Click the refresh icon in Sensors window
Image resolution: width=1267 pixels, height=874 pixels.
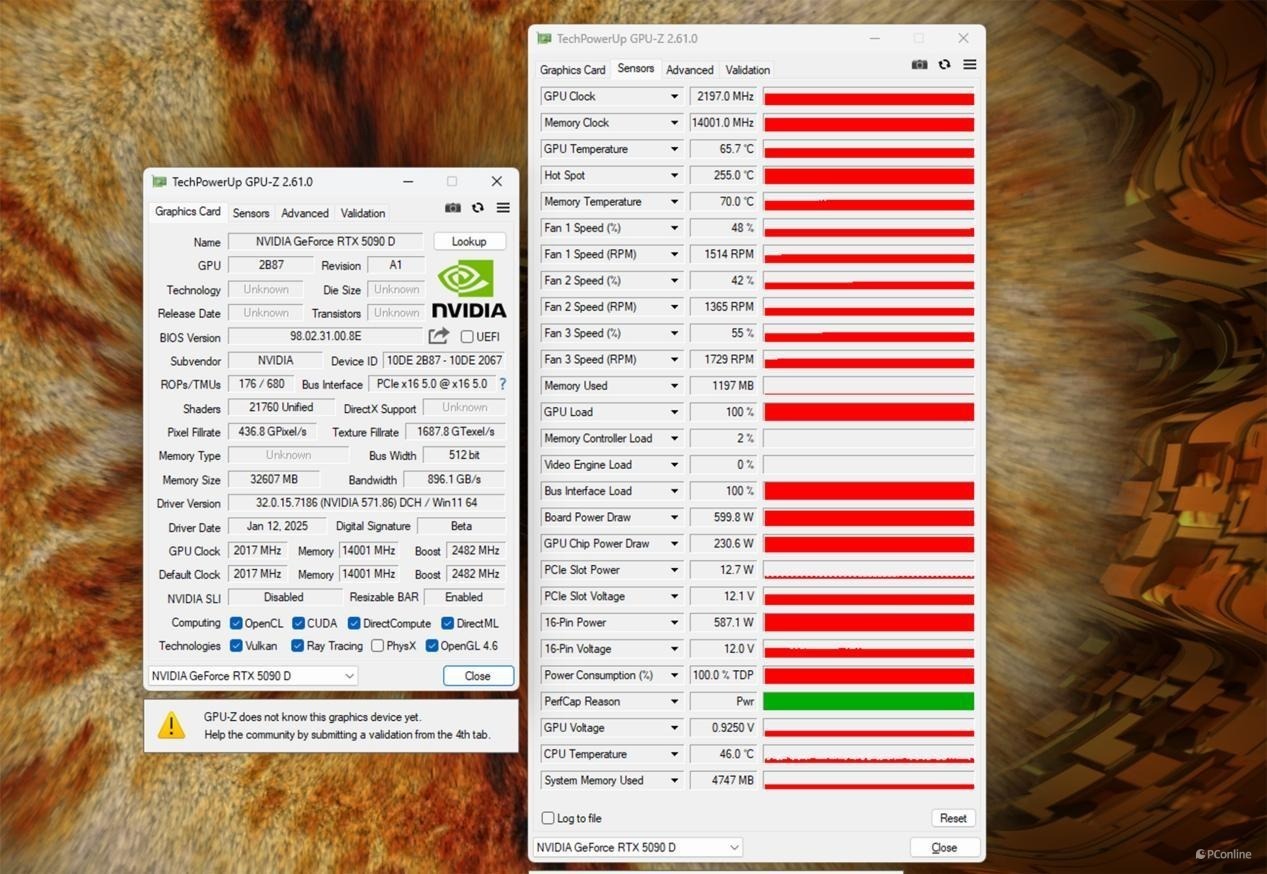[x=944, y=64]
